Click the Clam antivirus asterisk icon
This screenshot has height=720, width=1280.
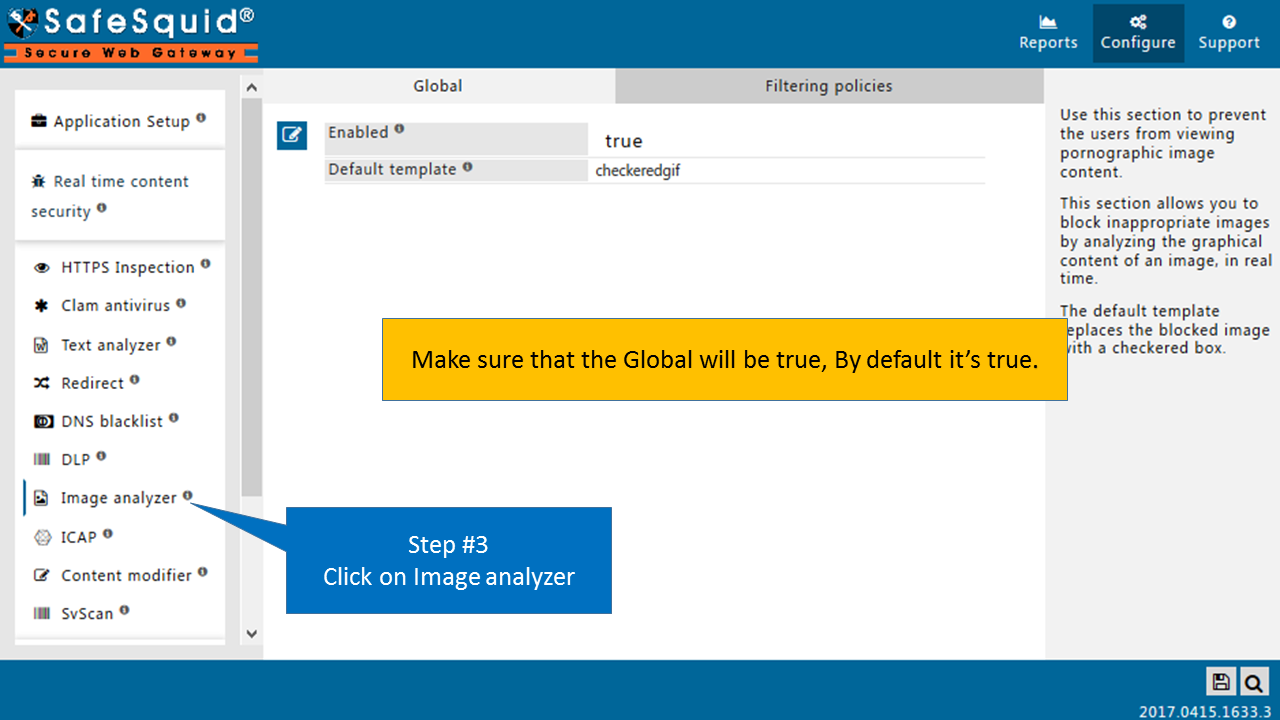click(42, 306)
